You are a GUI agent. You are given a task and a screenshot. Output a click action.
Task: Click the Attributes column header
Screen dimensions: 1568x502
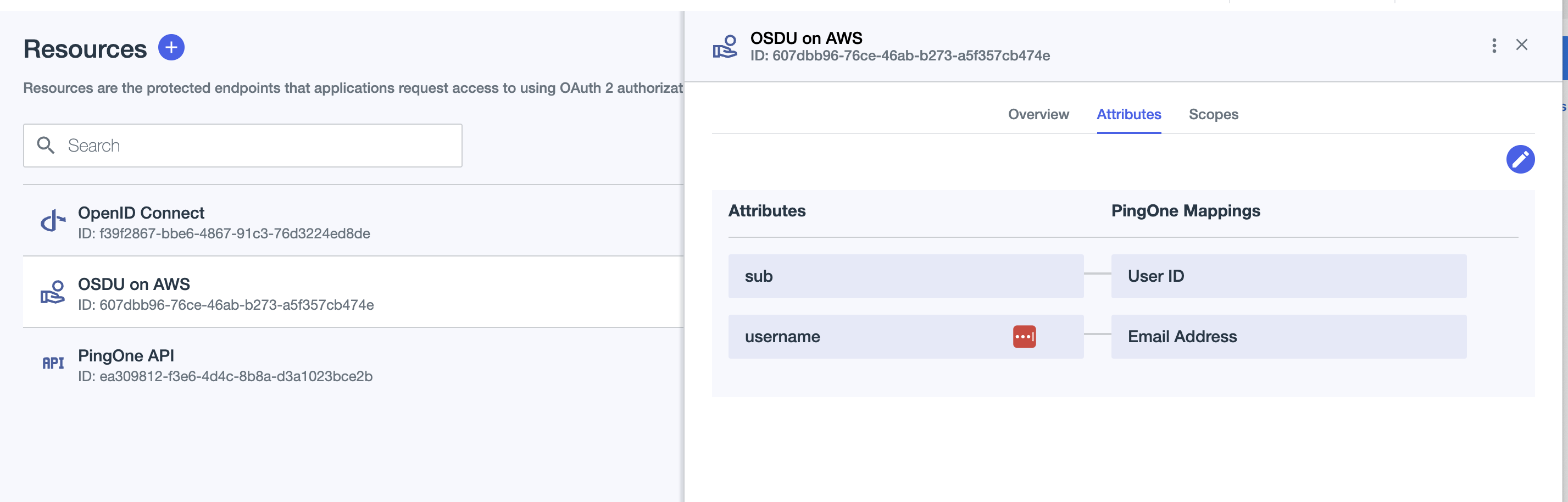(766, 211)
